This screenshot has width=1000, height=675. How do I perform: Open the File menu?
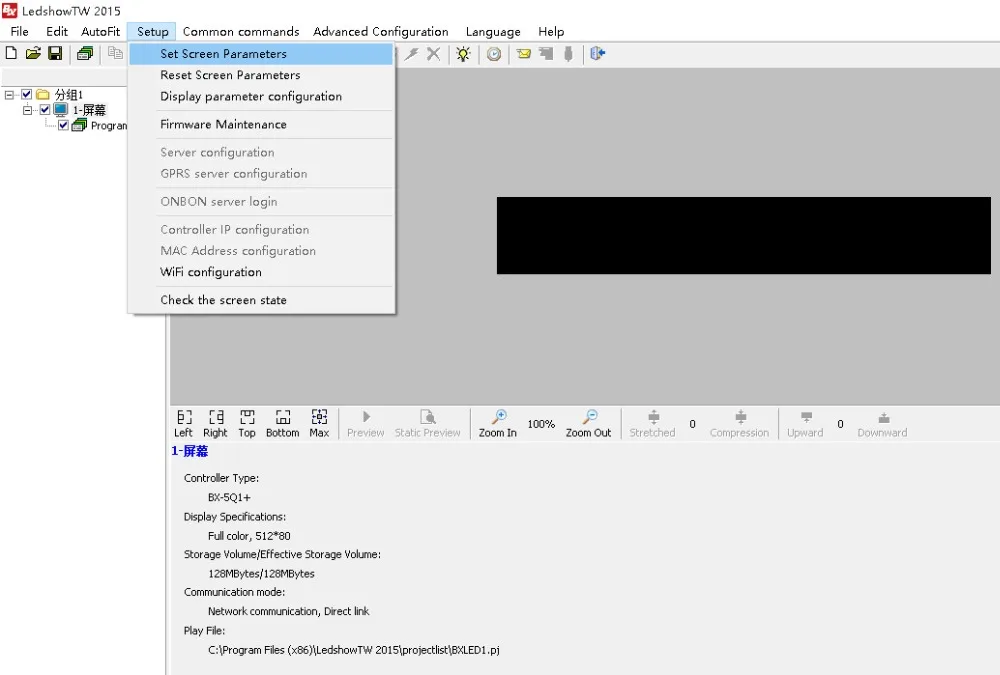click(x=20, y=31)
